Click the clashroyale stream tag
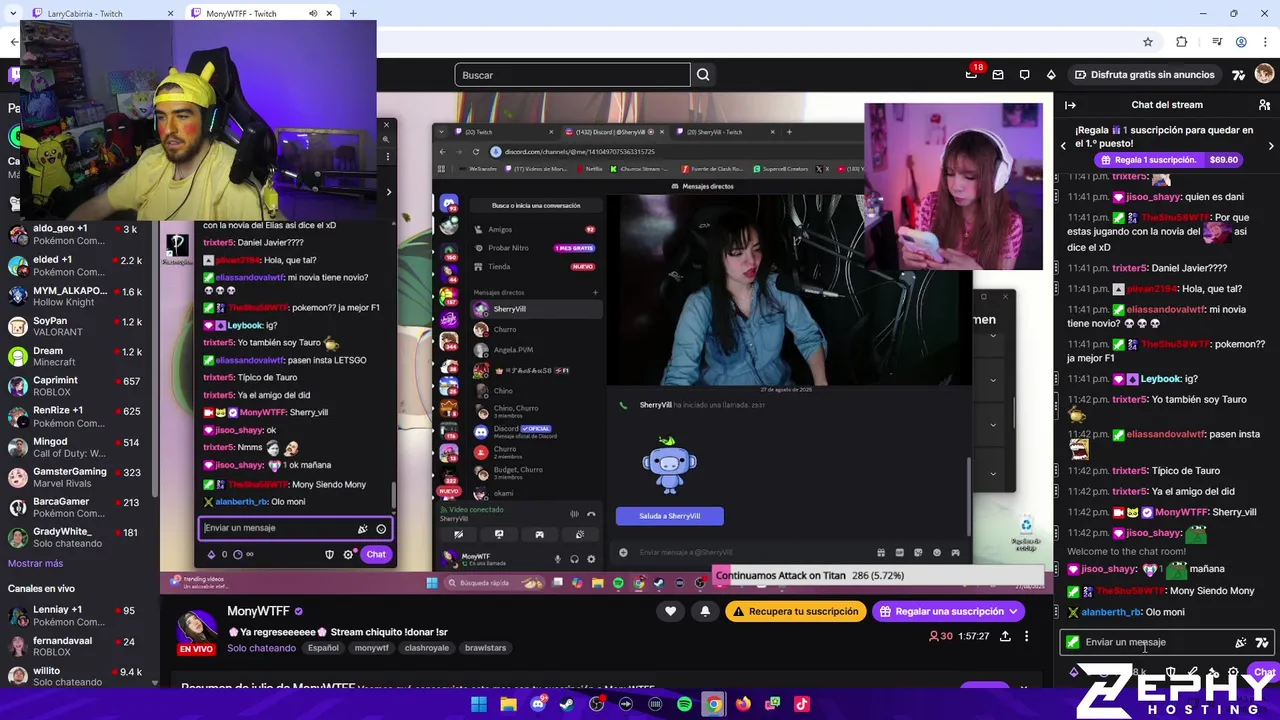1280x720 pixels. tap(427, 648)
